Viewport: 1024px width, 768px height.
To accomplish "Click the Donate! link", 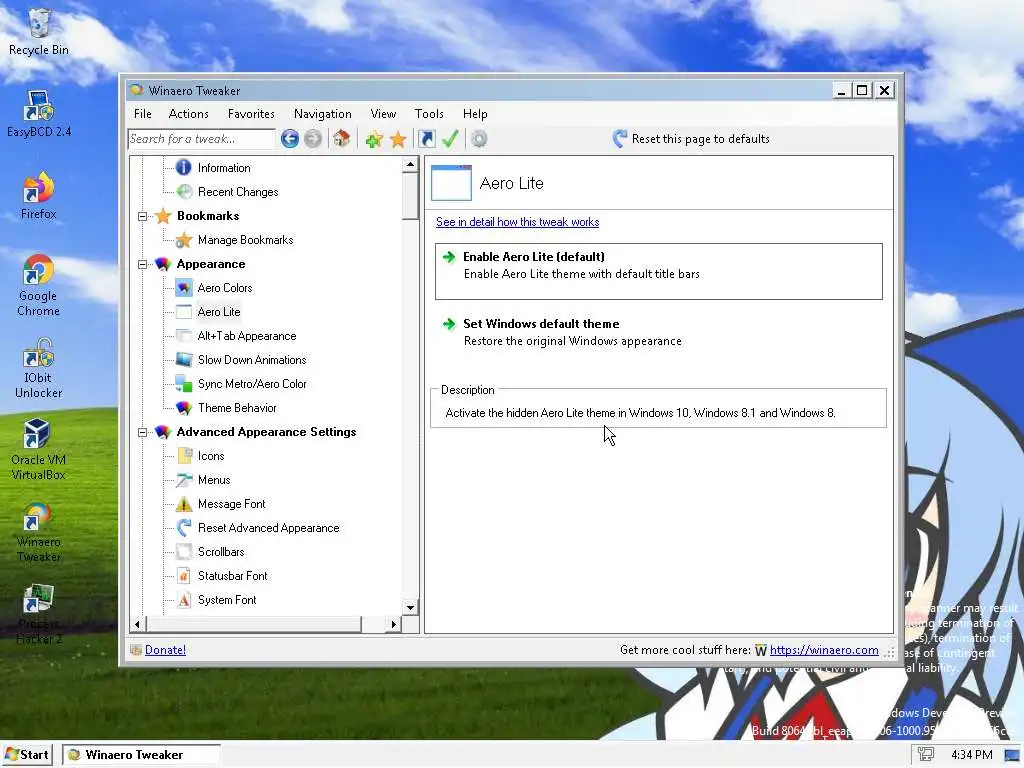I will tap(165, 650).
